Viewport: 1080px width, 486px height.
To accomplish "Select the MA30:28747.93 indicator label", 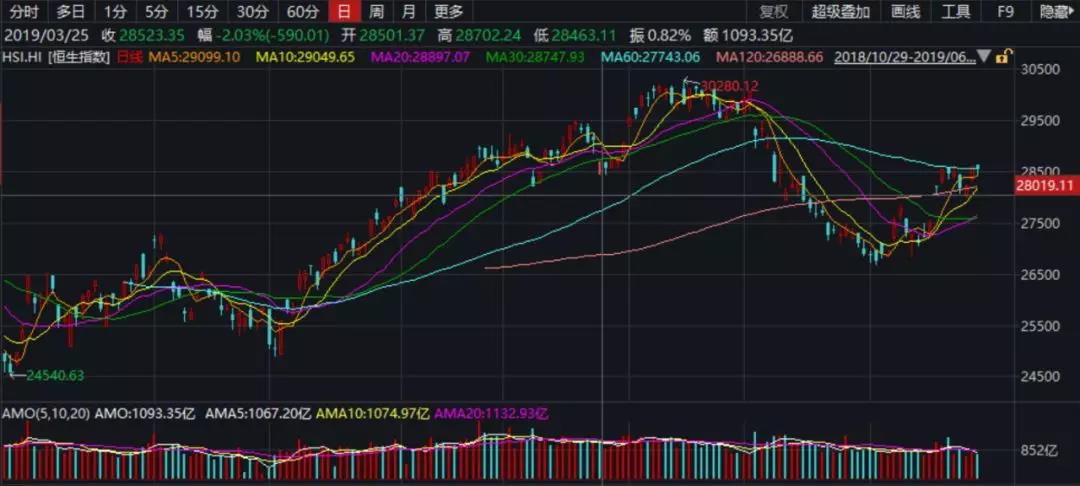I will tap(535, 57).
